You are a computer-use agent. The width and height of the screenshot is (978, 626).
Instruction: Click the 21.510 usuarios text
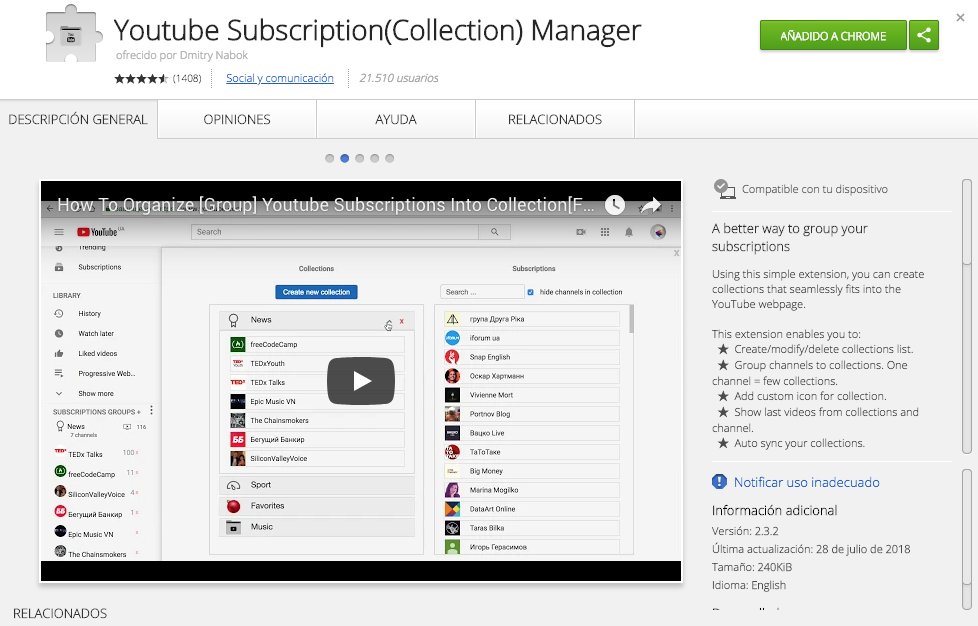[x=399, y=78]
